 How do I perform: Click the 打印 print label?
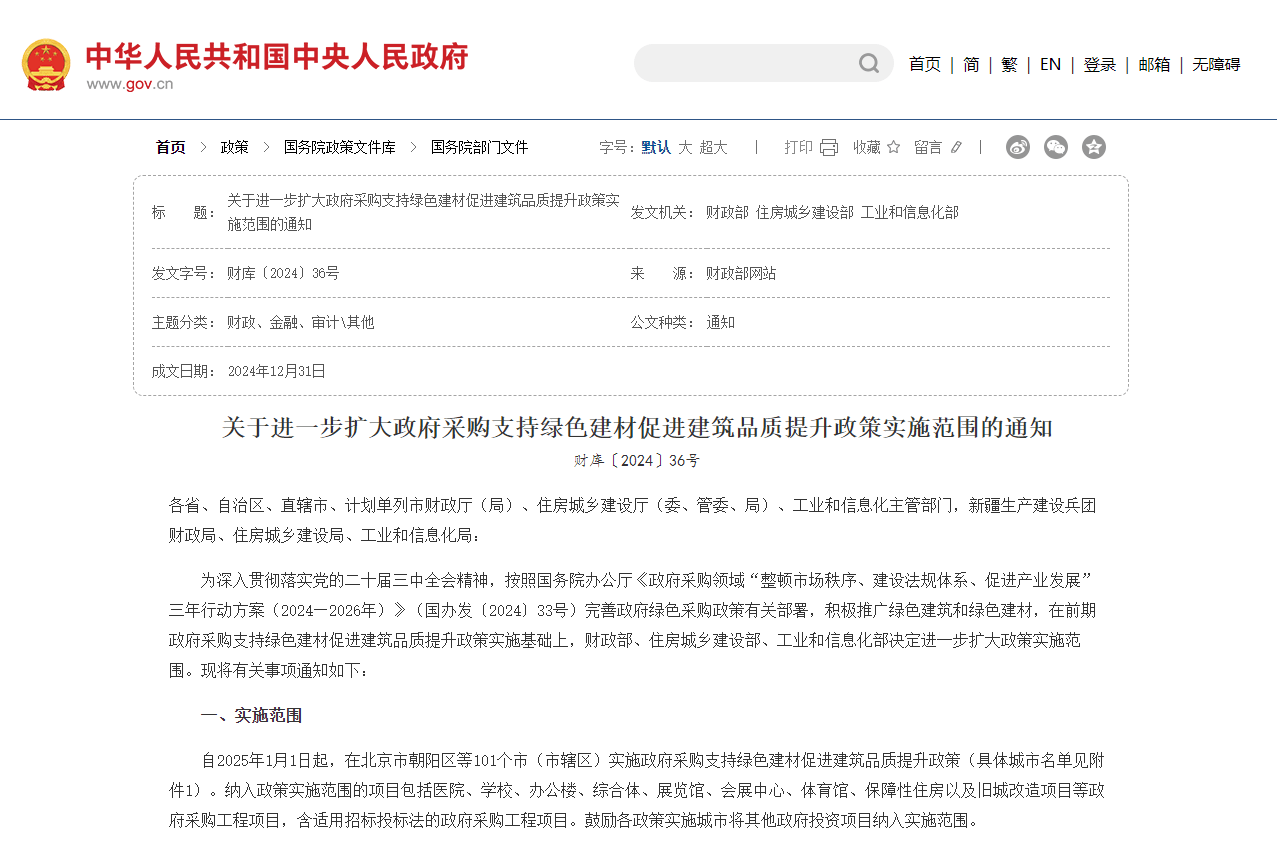click(799, 147)
